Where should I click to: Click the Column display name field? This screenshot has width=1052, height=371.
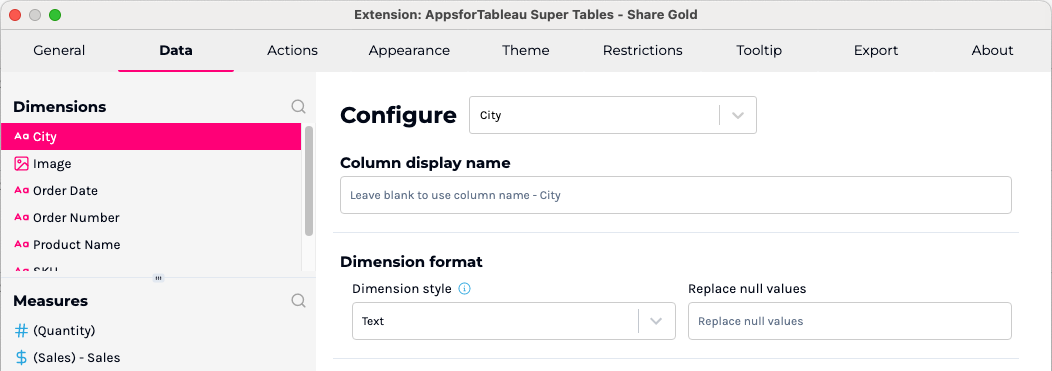coord(676,195)
